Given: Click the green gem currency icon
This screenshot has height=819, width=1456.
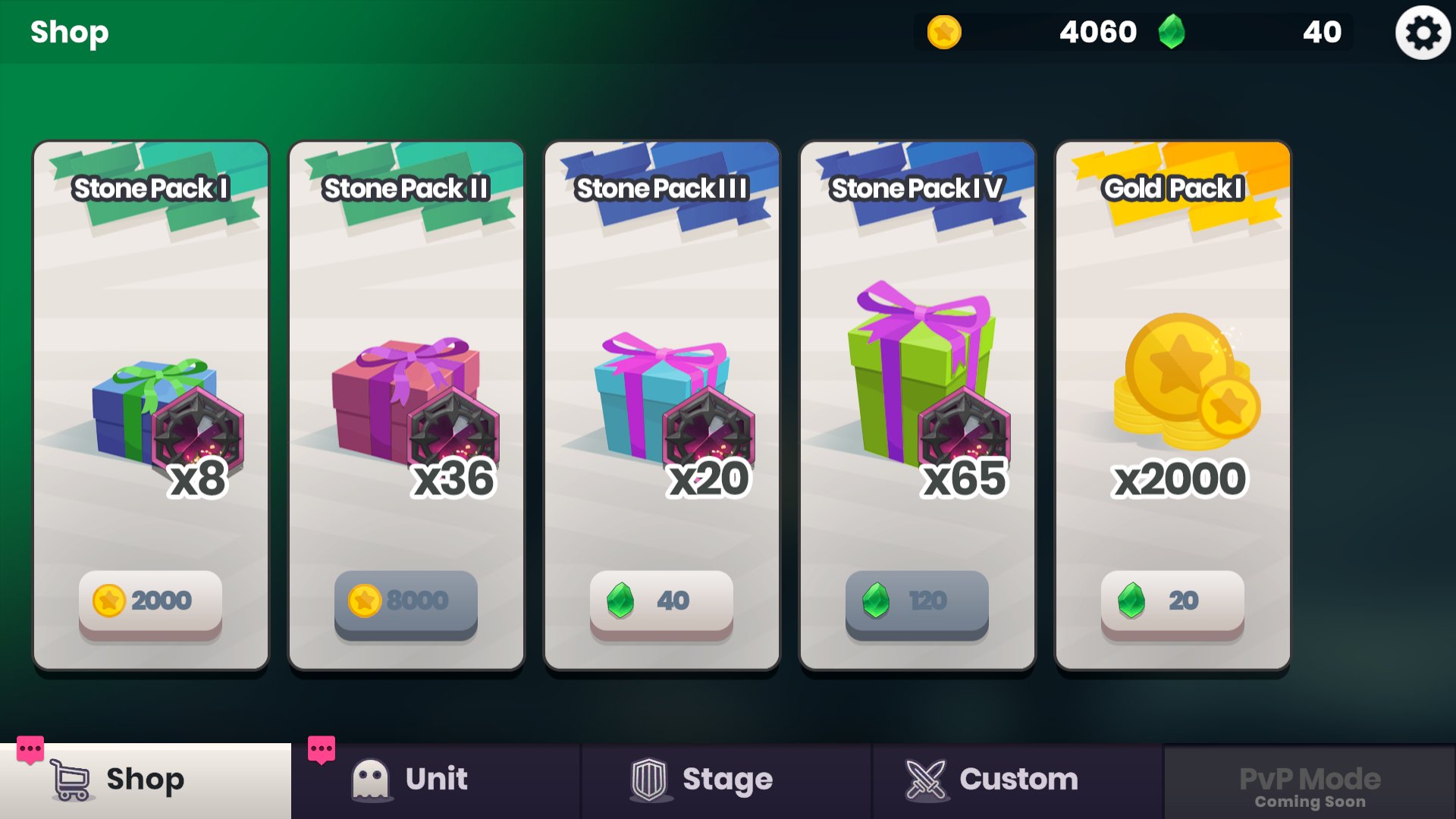Looking at the screenshot, I should click(x=1172, y=32).
